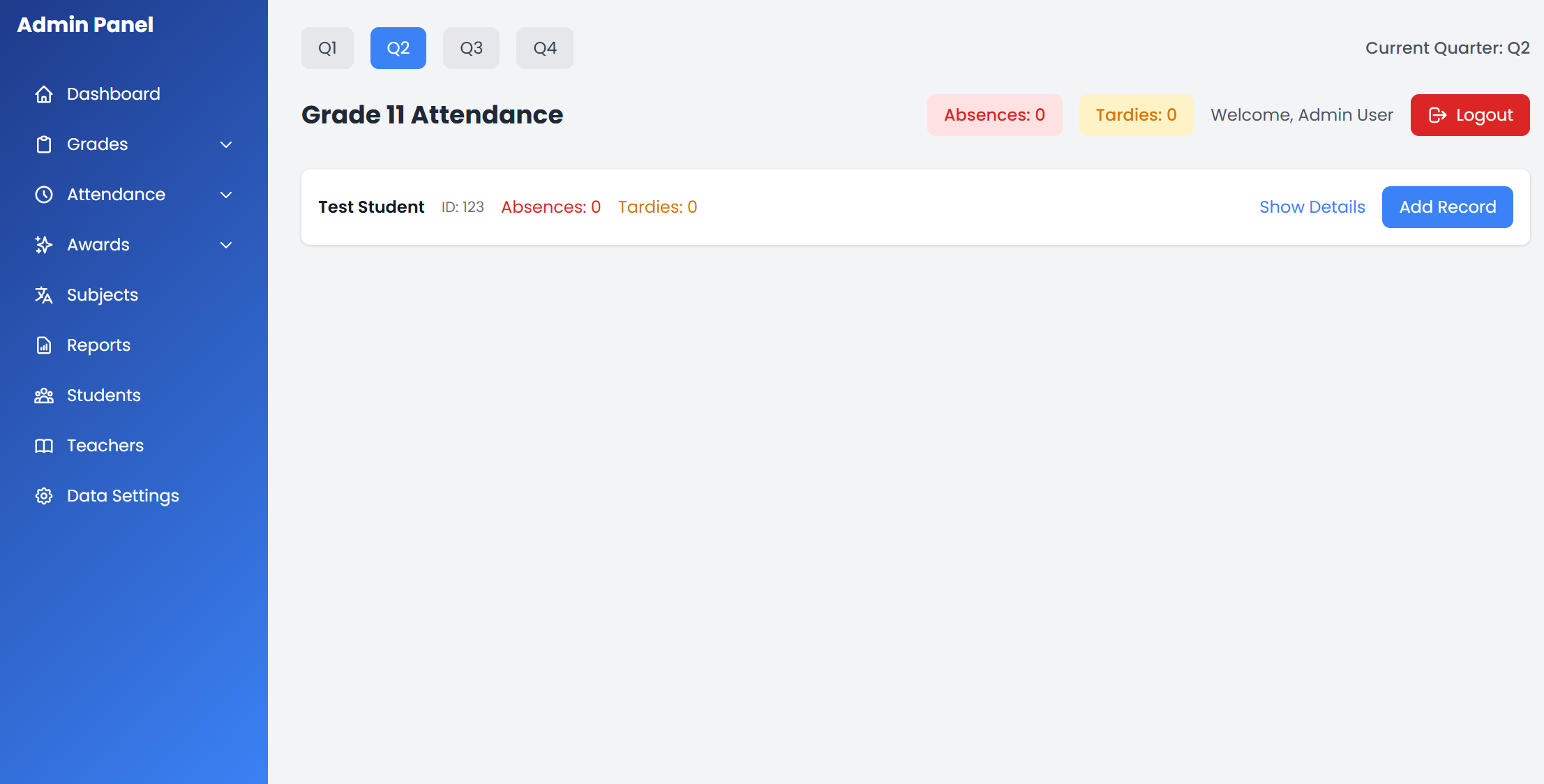The height and width of the screenshot is (784, 1544).
Task: Click the Welcome, Admin User text
Action: pos(1302,115)
